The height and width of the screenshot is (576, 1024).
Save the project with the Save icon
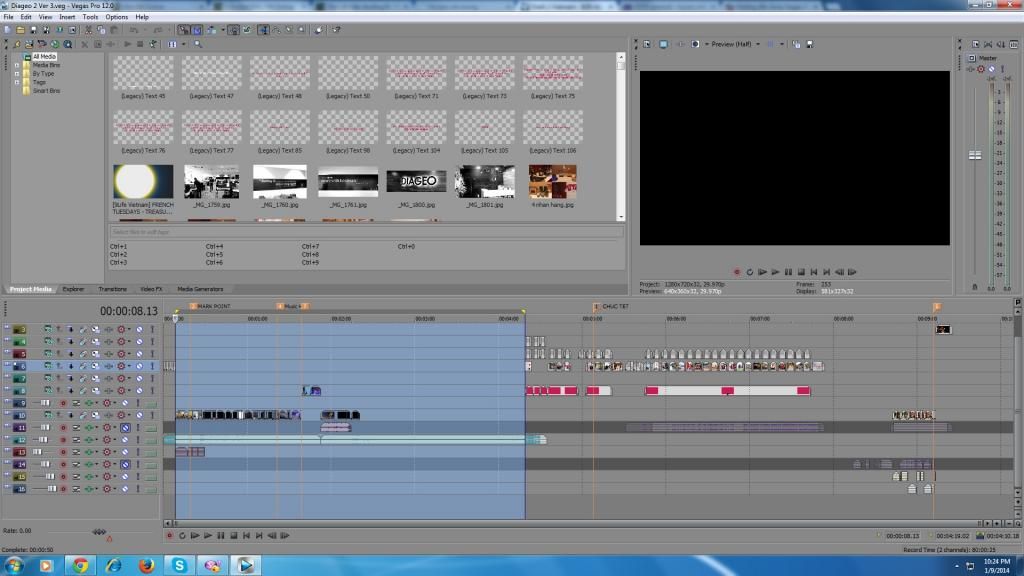(34, 30)
